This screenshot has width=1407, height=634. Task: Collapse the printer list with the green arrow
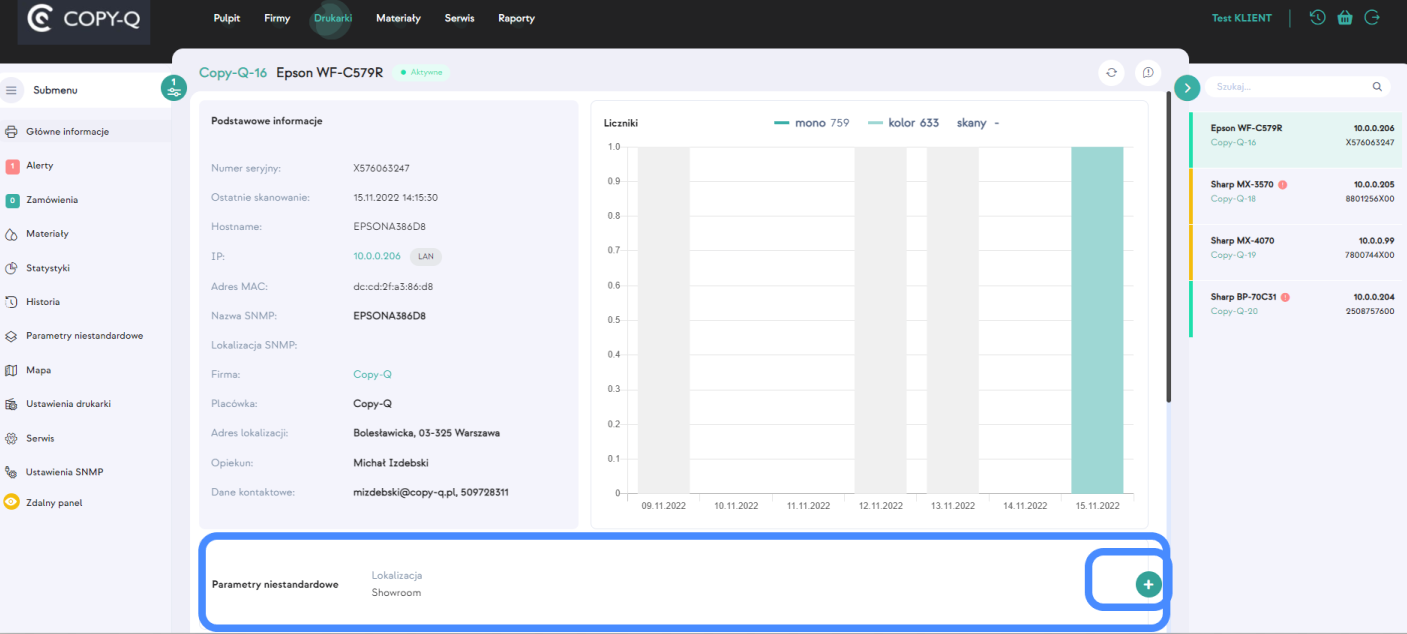click(x=1187, y=88)
